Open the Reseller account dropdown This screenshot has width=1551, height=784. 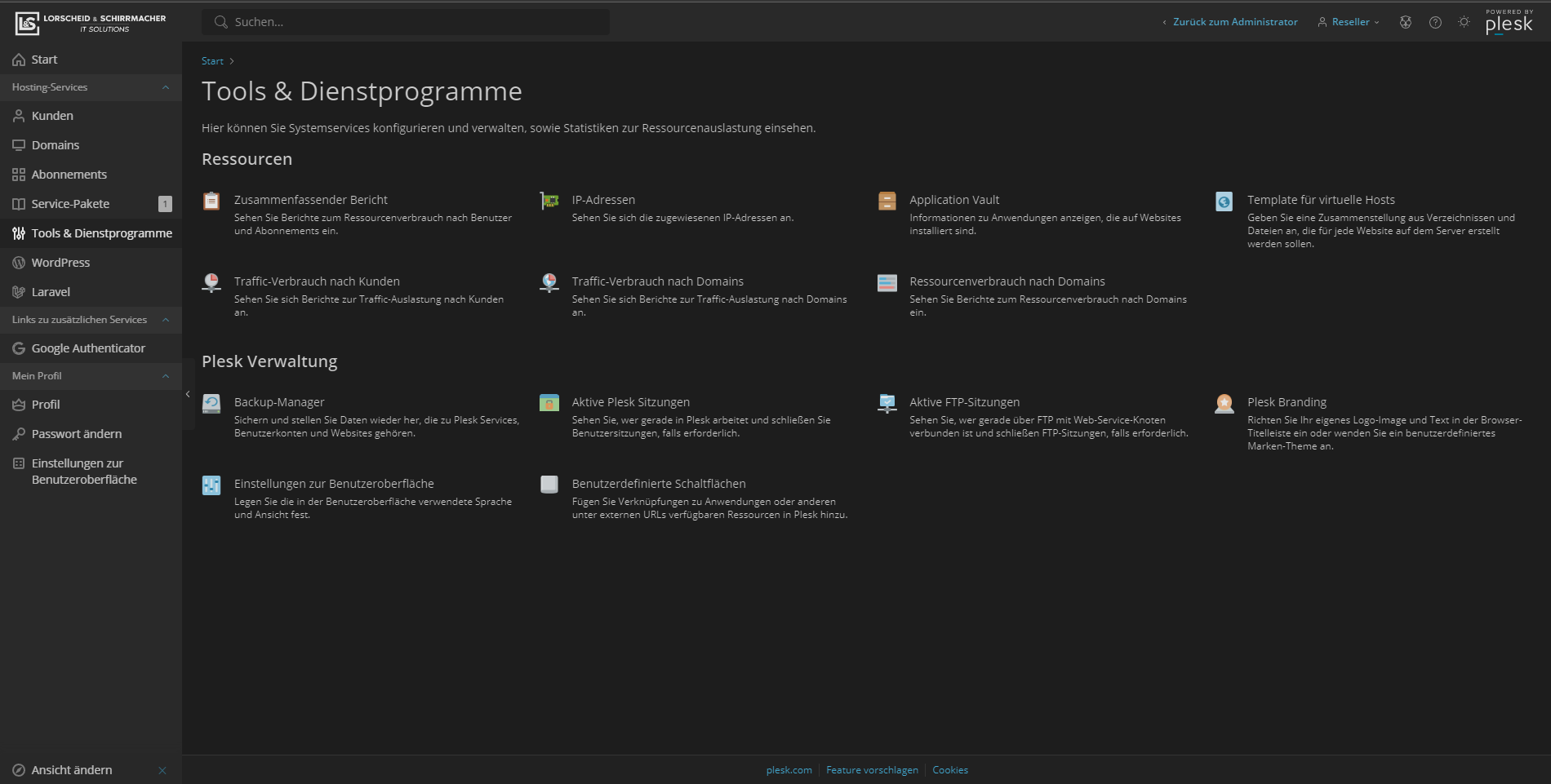[1349, 22]
